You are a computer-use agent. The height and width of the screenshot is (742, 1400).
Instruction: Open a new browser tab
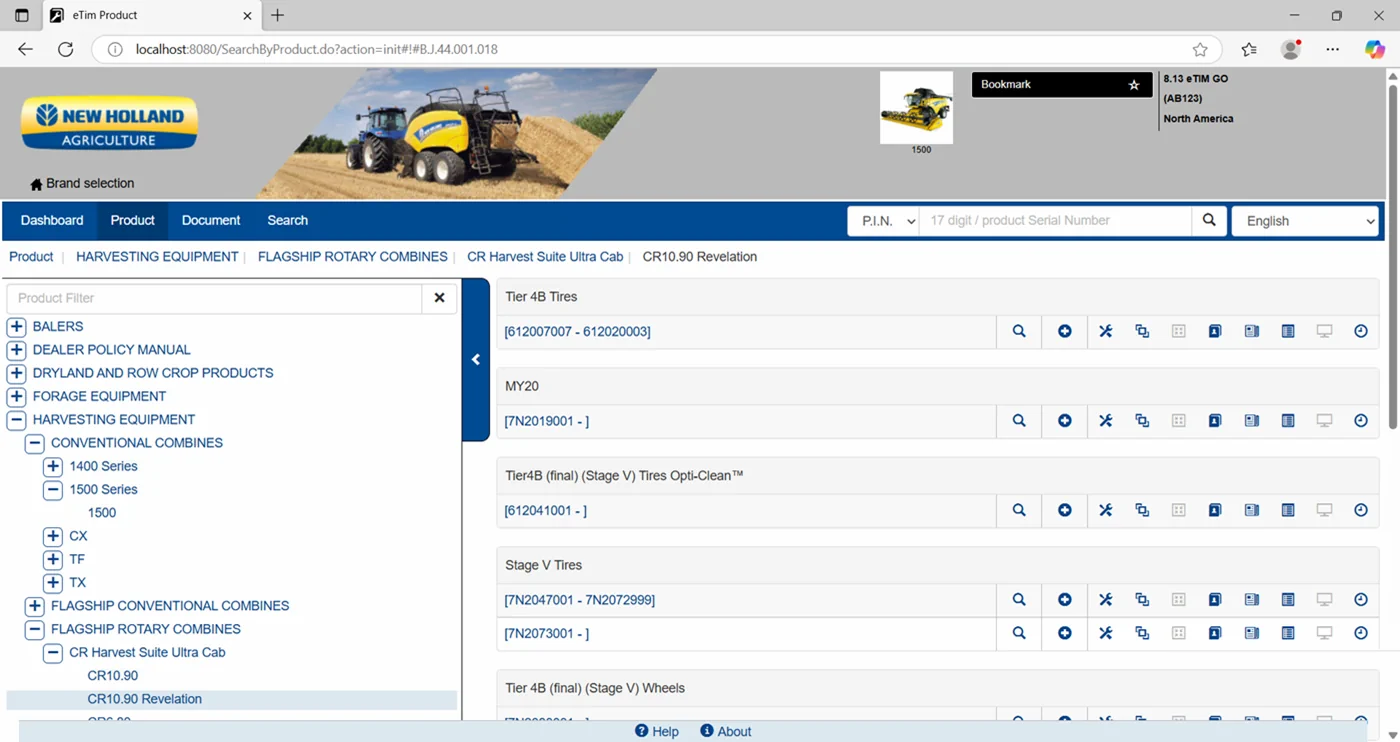point(278,15)
